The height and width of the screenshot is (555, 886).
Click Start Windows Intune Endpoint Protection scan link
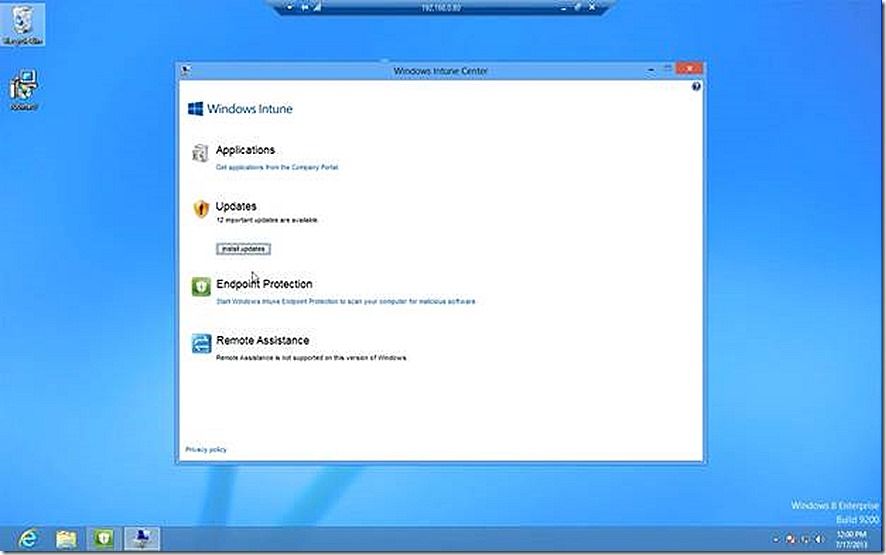[x=346, y=301]
